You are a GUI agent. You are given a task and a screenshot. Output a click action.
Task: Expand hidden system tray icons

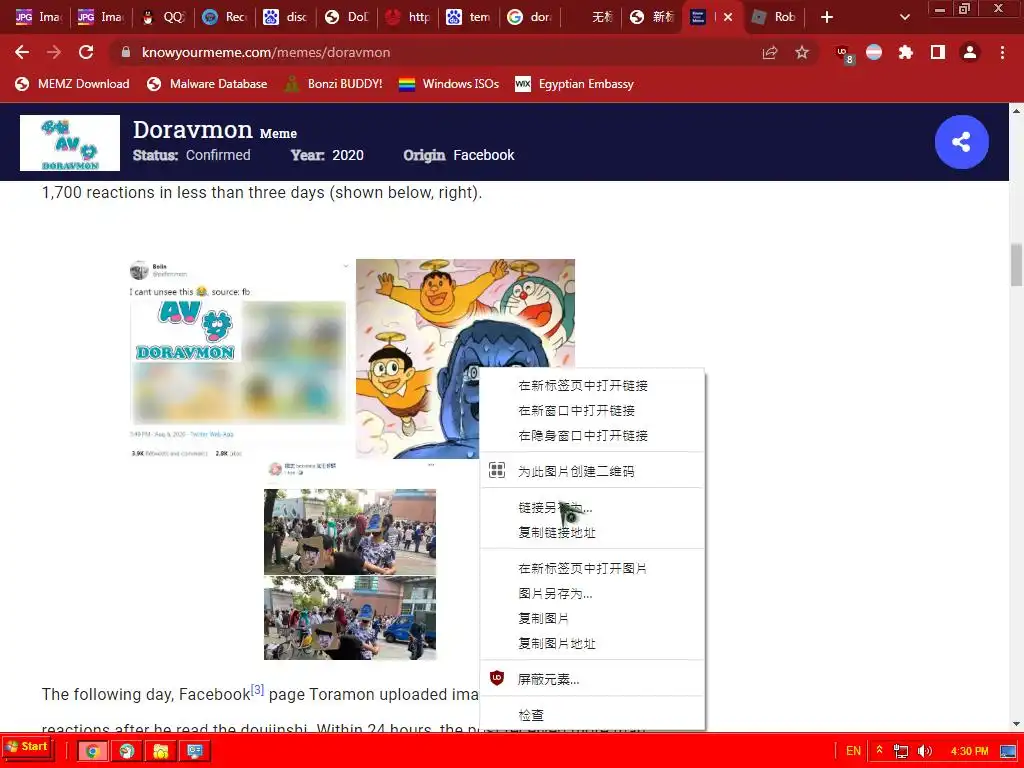click(880, 750)
